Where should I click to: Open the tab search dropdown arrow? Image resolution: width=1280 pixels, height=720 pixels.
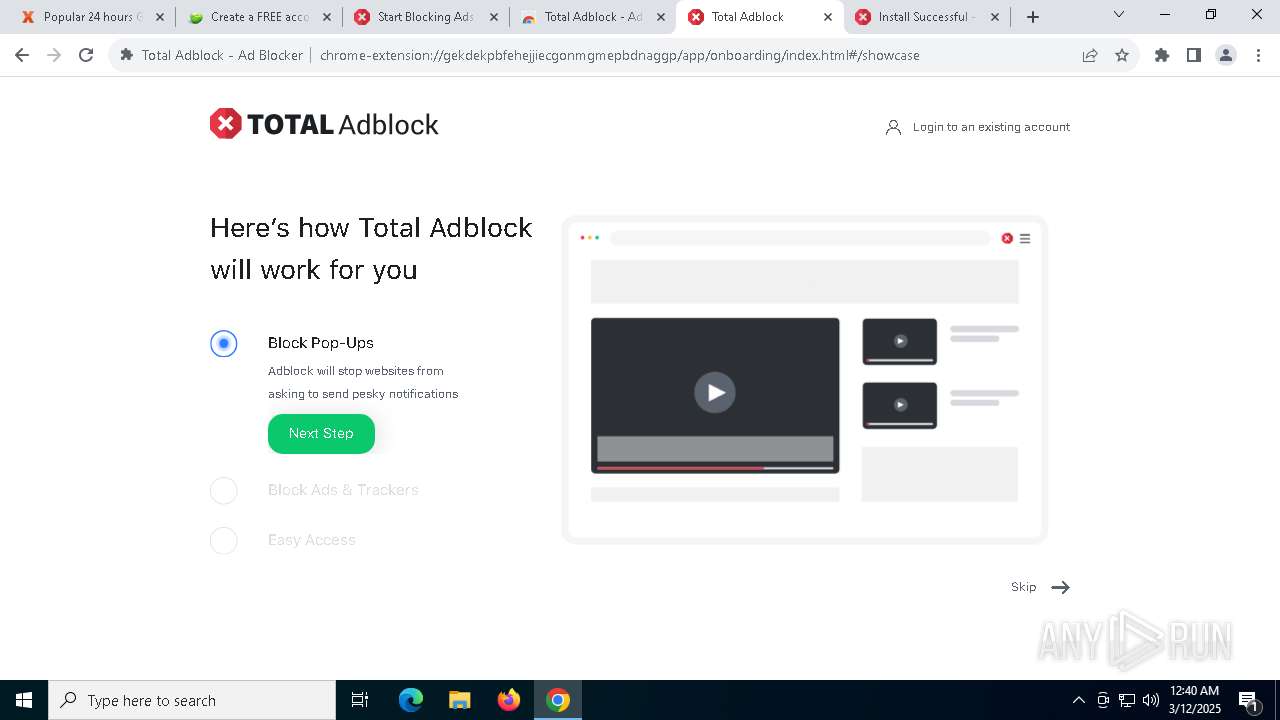coord(1119,15)
